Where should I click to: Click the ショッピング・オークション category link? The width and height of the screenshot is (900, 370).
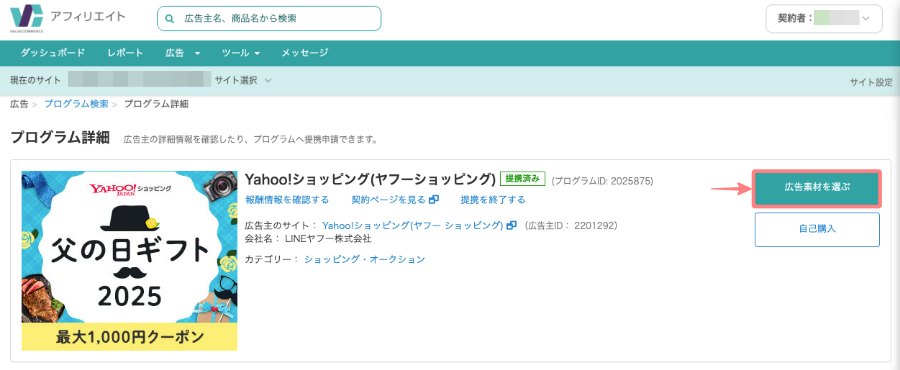(x=364, y=259)
